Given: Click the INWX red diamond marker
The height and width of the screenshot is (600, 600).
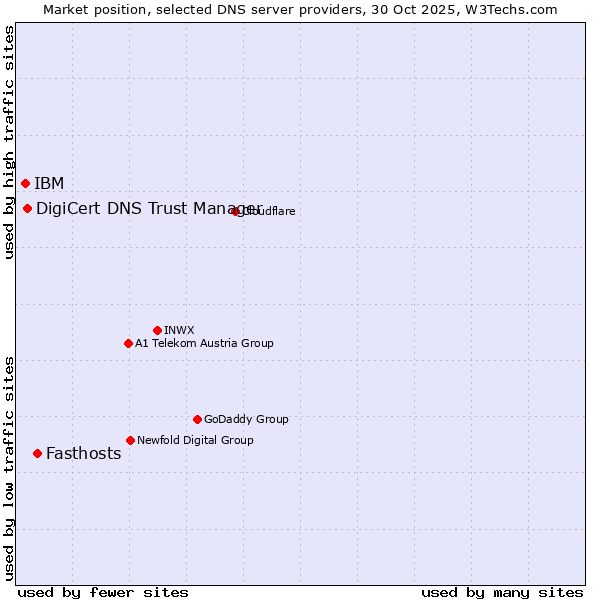Looking at the screenshot, I should pyautogui.click(x=157, y=330).
